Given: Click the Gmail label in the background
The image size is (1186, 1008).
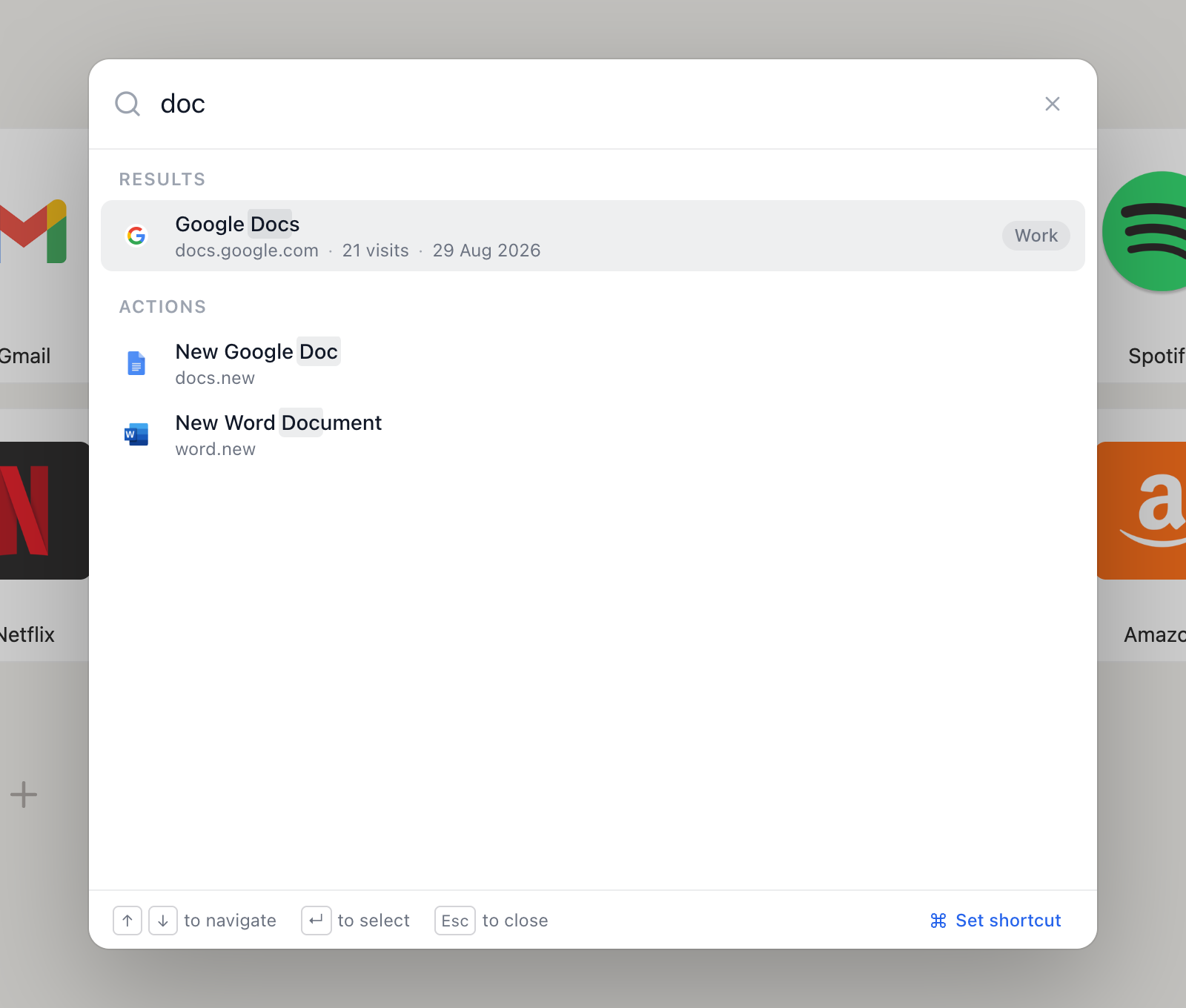Looking at the screenshot, I should (25, 356).
